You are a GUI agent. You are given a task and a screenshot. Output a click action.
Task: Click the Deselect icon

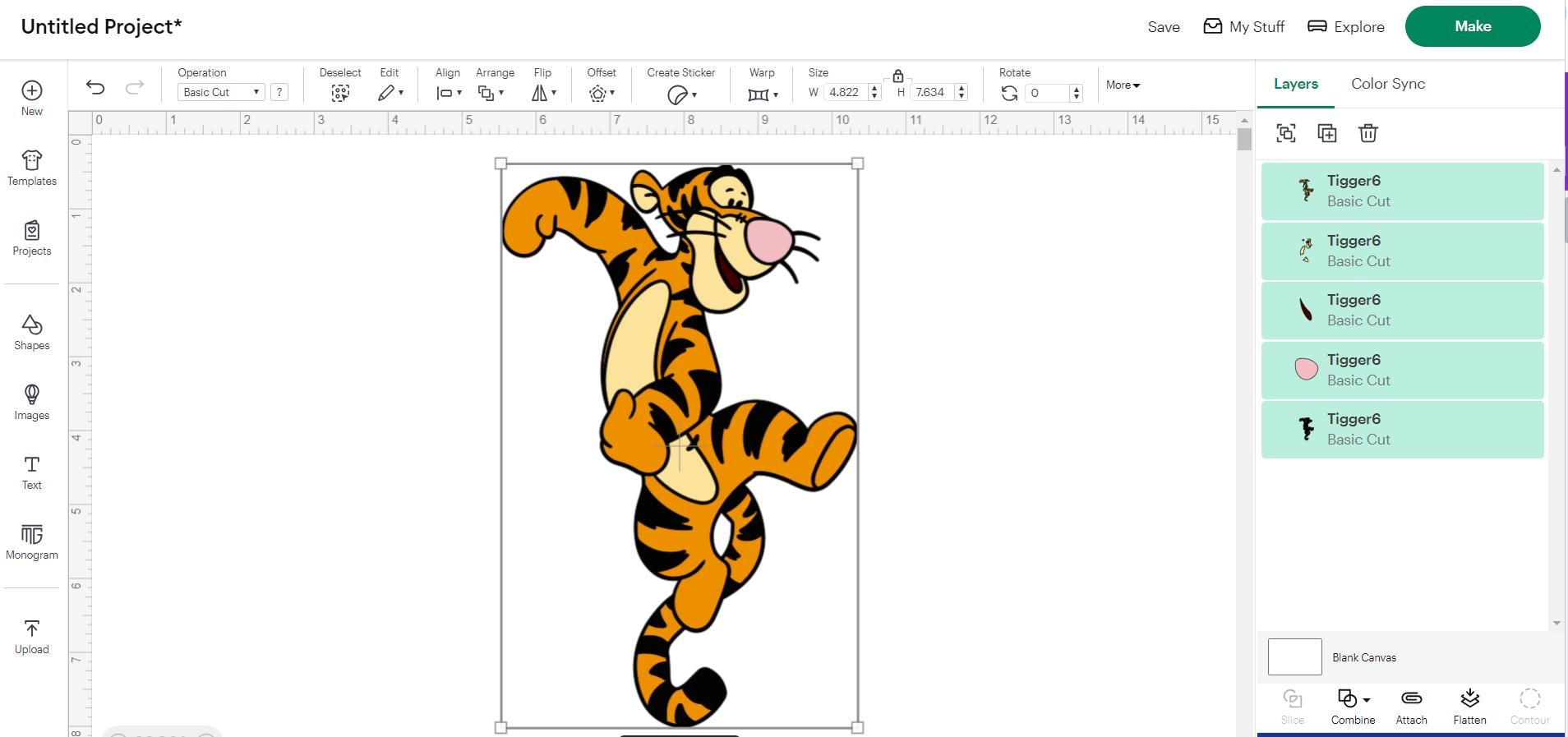coord(340,93)
